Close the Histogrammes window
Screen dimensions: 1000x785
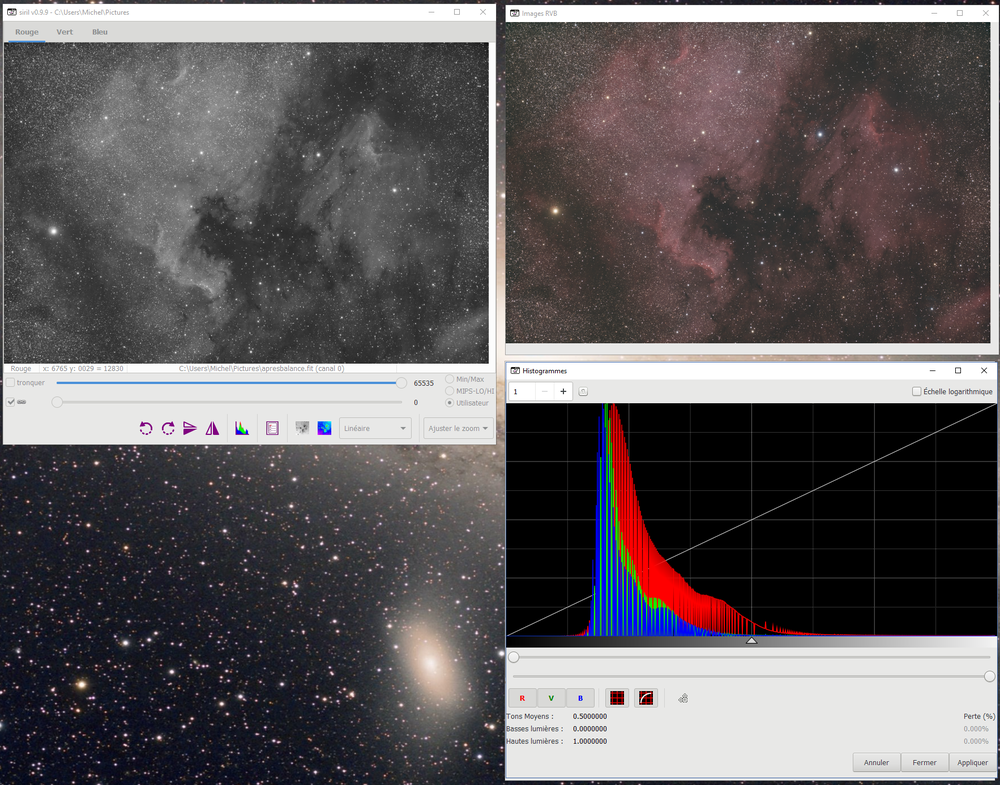(x=983, y=370)
